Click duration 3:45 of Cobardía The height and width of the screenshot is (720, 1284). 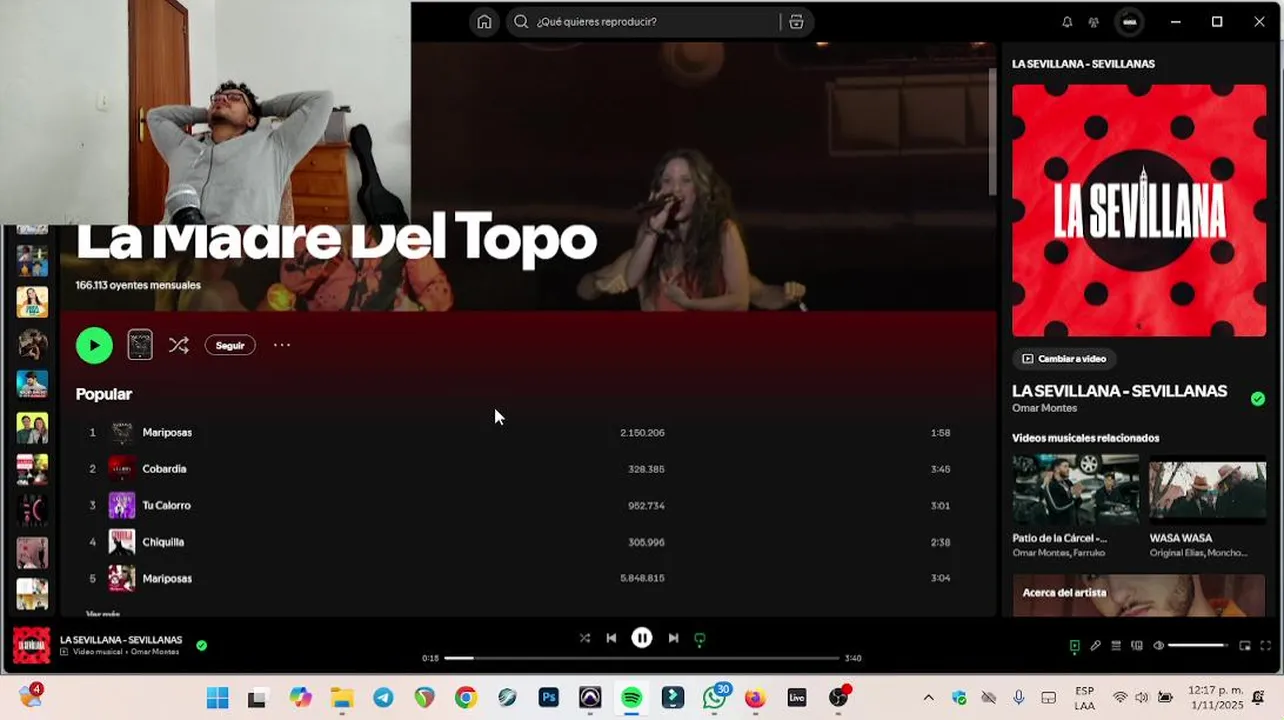940,469
